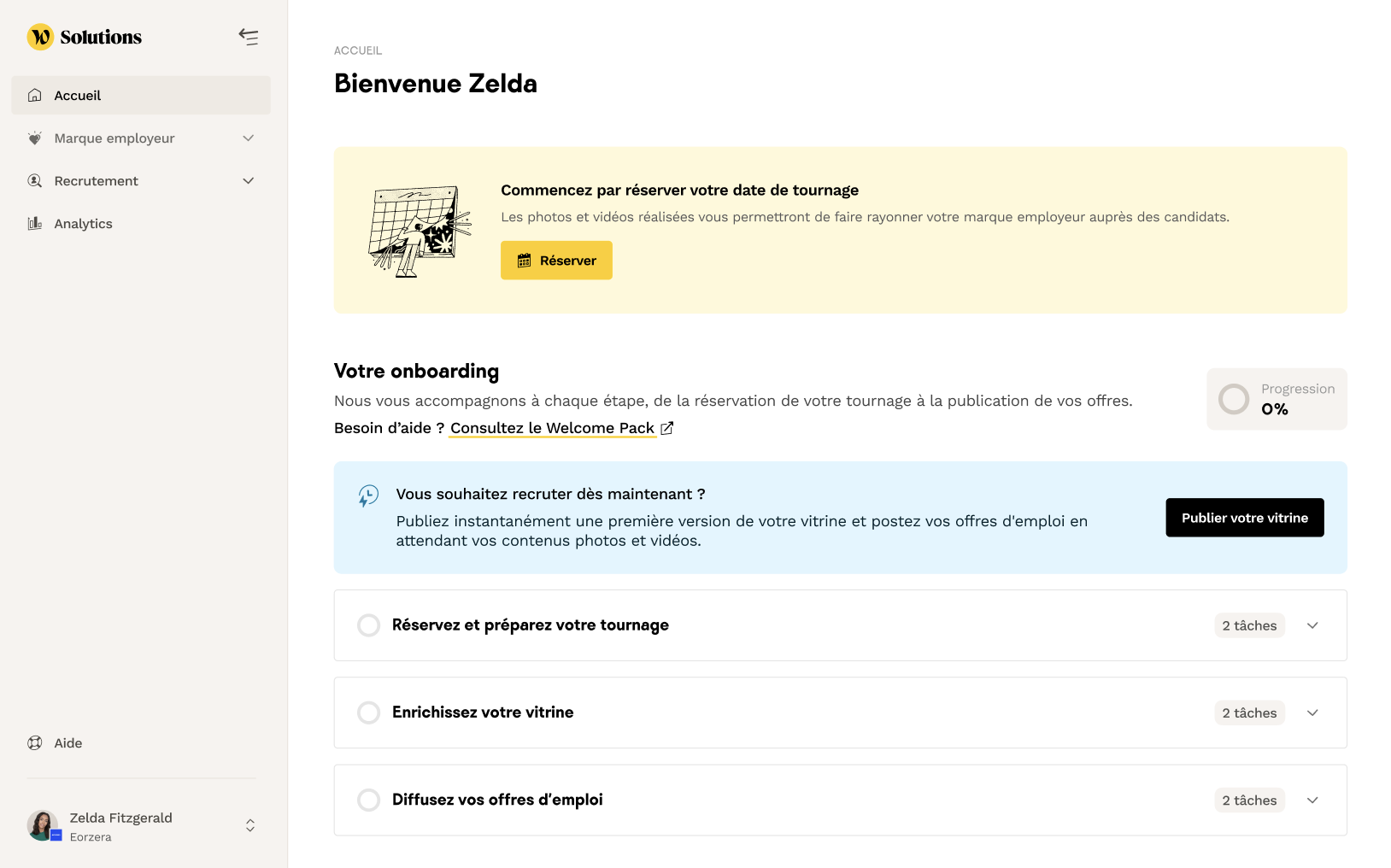Check the circle for Enrichissez votre vitrine

click(x=369, y=713)
